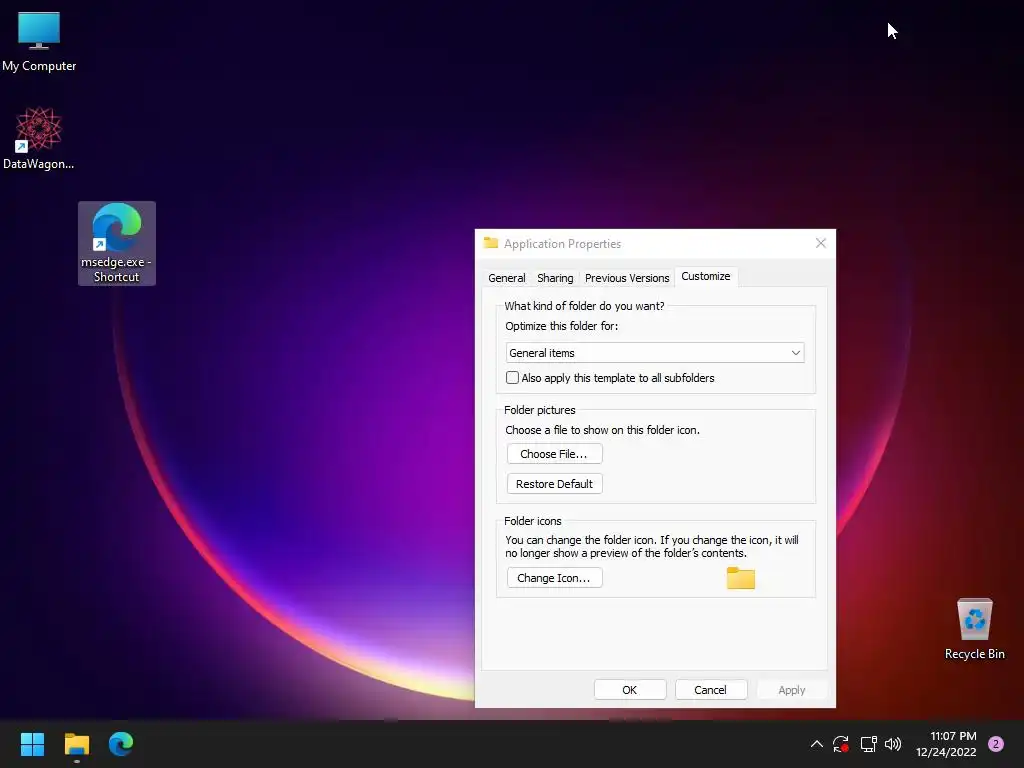Image resolution: width=1024 pixels, height=768 pixels.
Task: Open the My Computer desktop icon
Action: click(x=39, y=41)
